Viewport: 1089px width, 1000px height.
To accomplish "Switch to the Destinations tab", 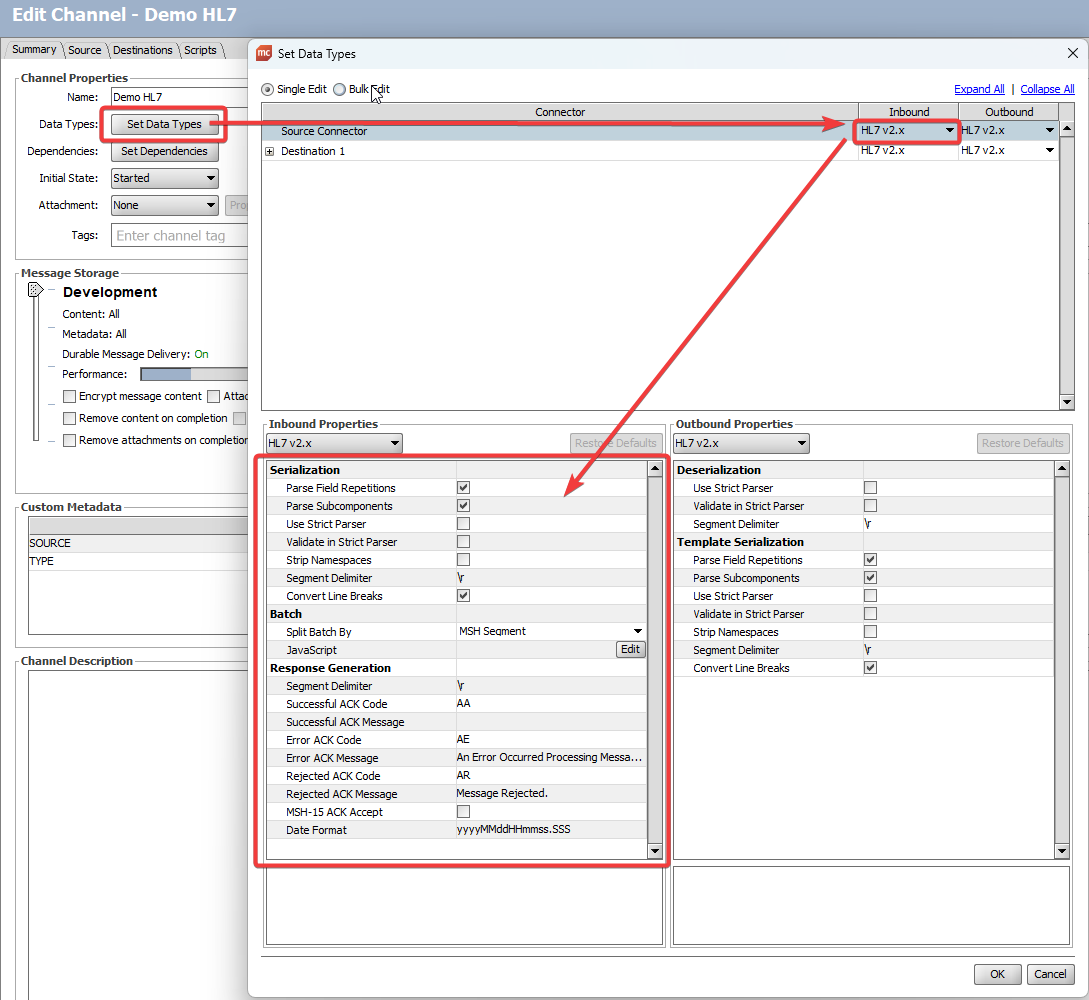I will click(x=142, y=50).
